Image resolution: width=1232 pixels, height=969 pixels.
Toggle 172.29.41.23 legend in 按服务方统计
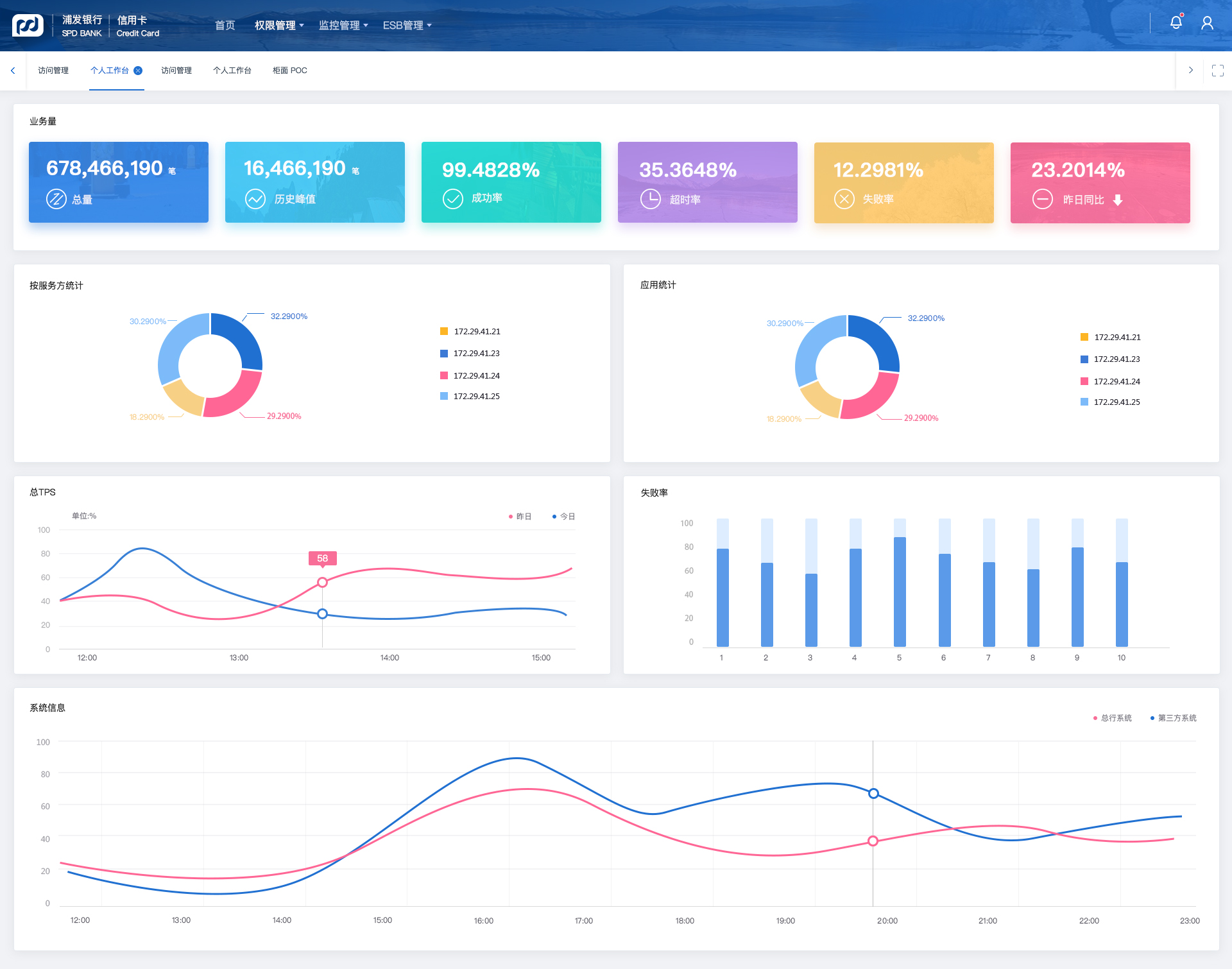pos(470,354)
